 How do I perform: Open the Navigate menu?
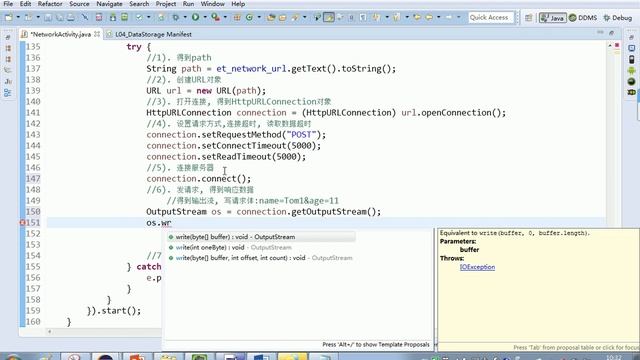[x=109, y=4]
